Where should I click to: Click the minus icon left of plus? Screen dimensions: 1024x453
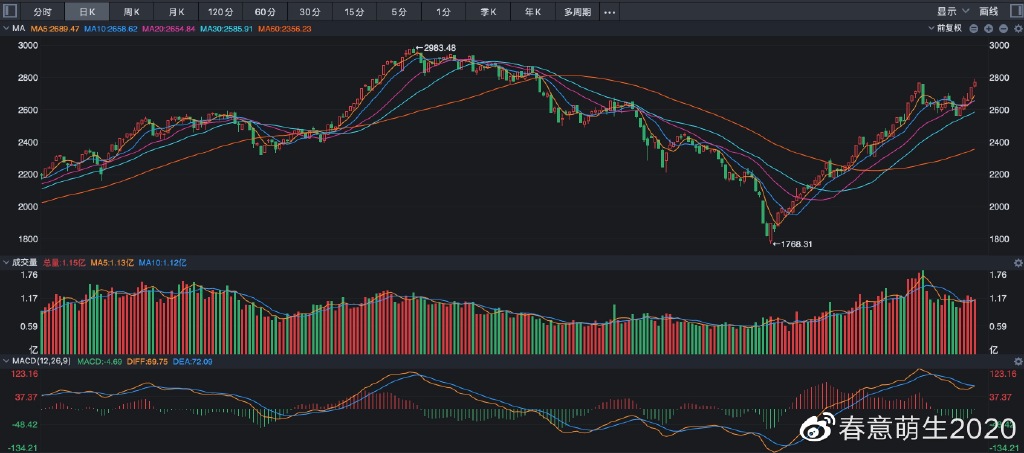(x=975, y=28)
